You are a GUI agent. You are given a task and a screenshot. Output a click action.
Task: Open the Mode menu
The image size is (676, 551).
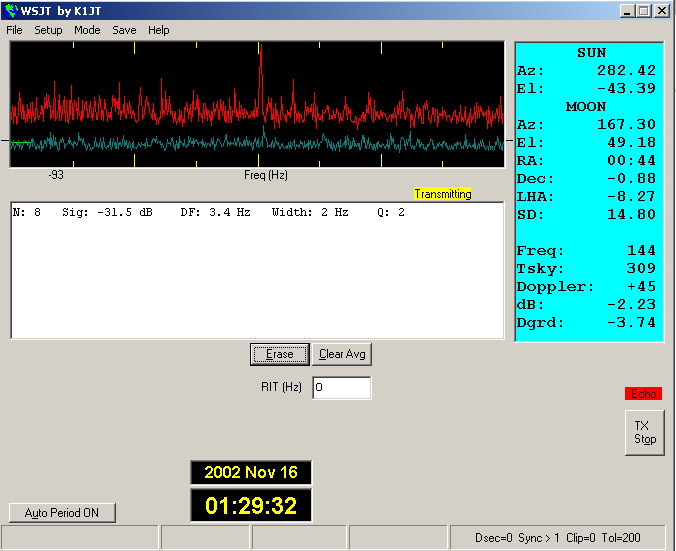pyautogui.click(x=87, y=30)
